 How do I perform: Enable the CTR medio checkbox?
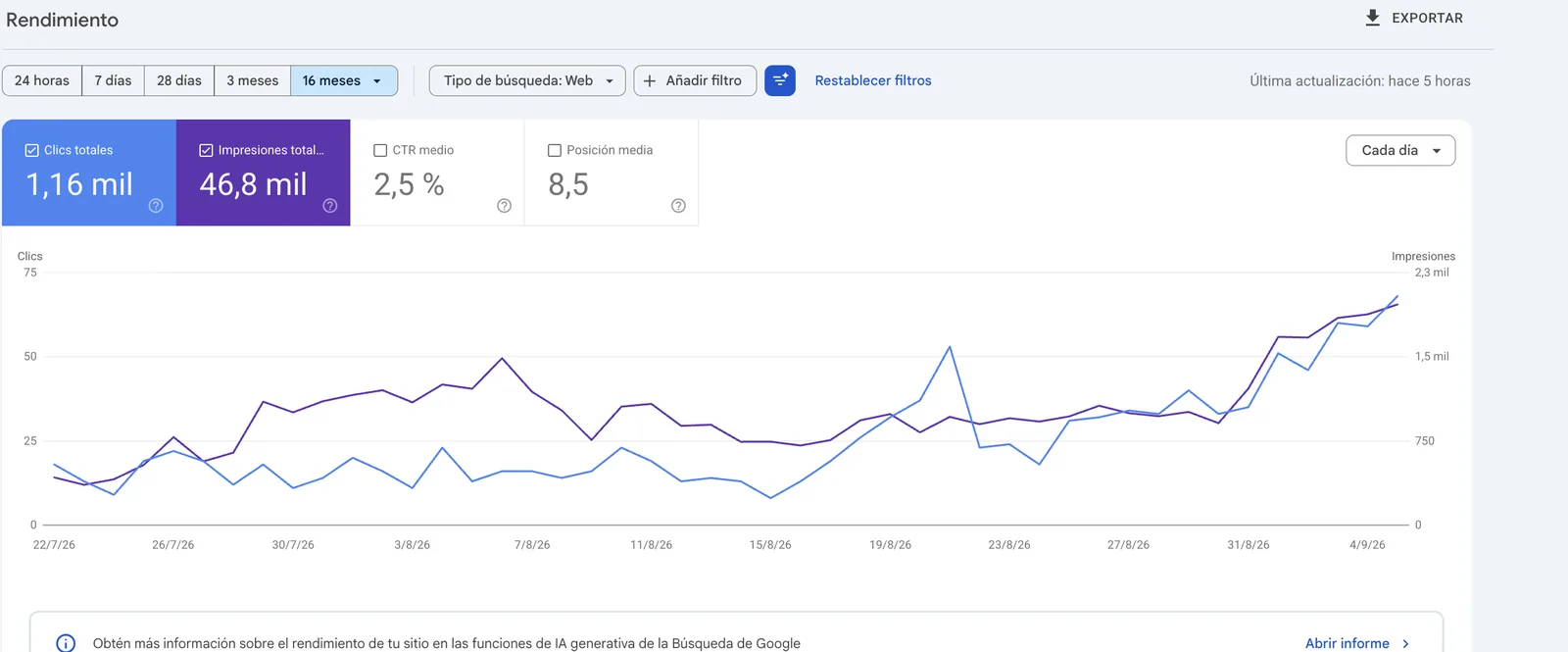(380, 150)
